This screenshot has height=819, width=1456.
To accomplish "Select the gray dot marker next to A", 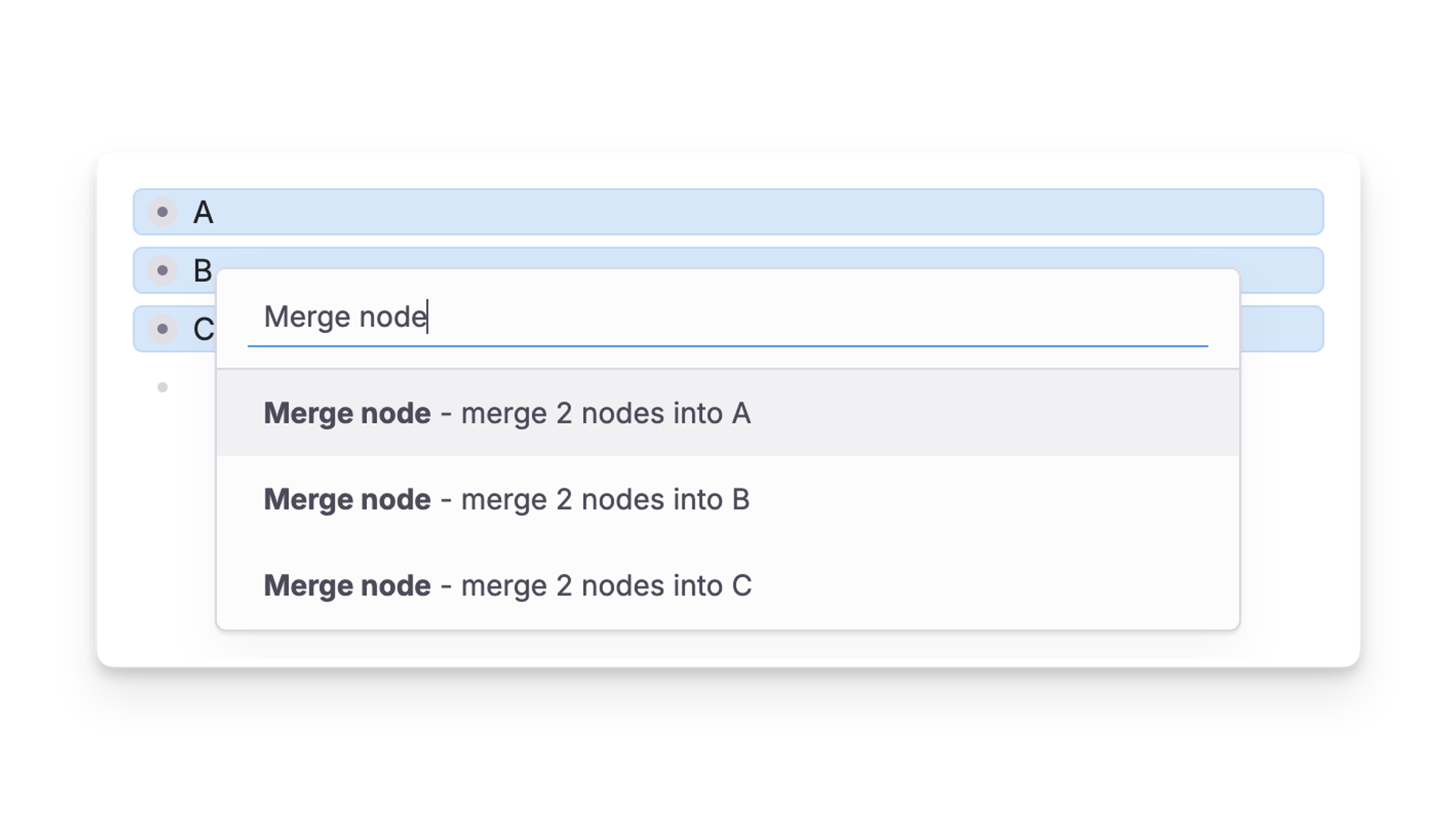I will click(162, 212).
